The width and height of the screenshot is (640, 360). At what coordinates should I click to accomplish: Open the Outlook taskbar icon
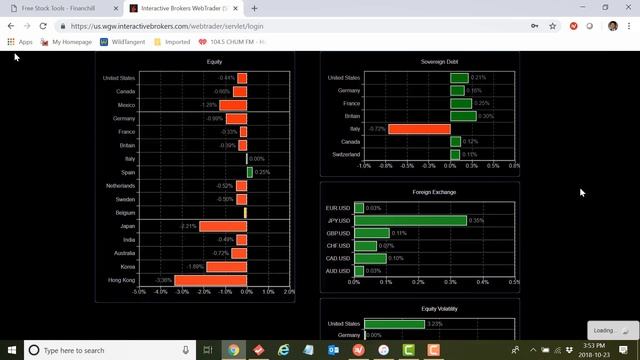coord(333,350)
